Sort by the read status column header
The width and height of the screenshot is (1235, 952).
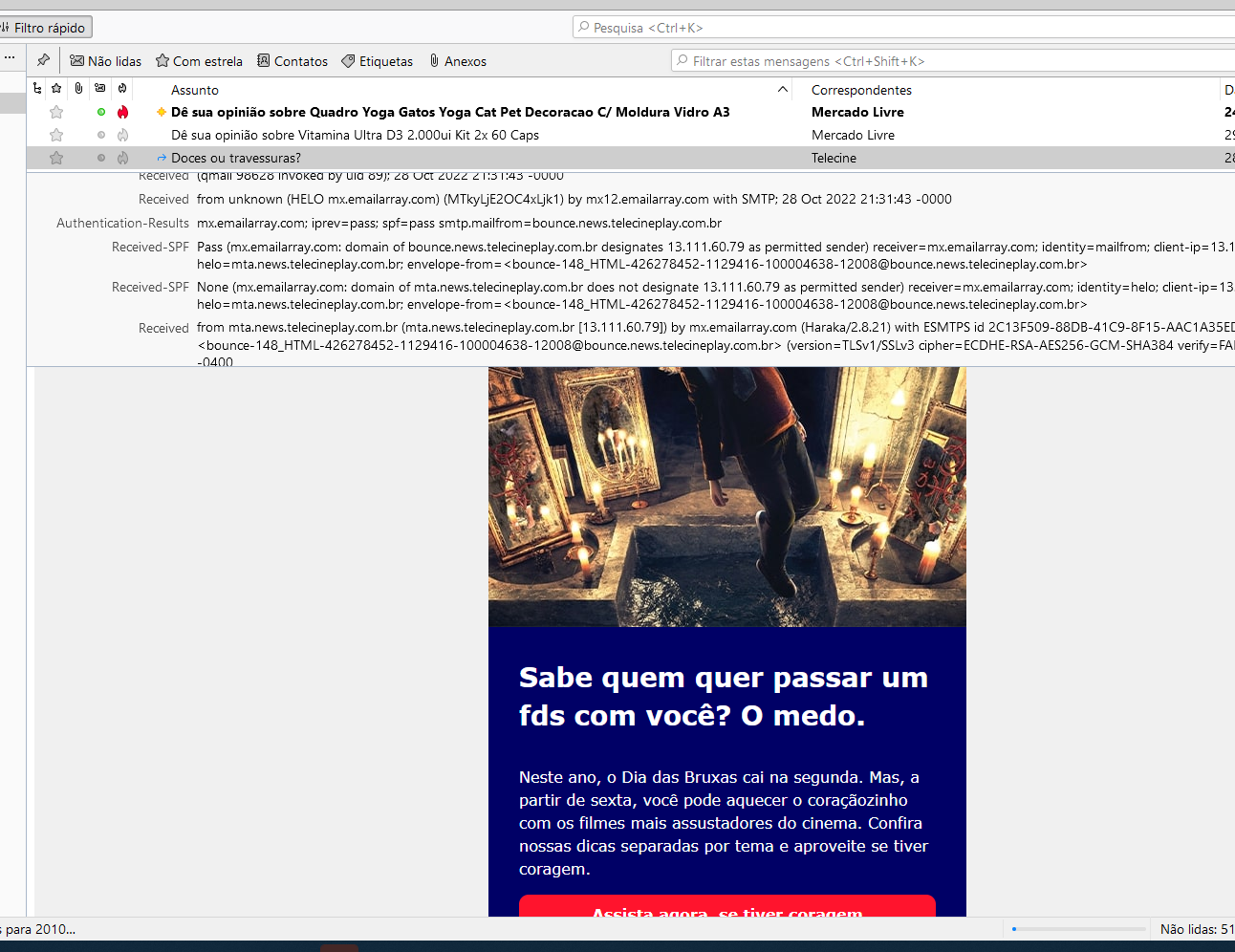pos(100,89)
